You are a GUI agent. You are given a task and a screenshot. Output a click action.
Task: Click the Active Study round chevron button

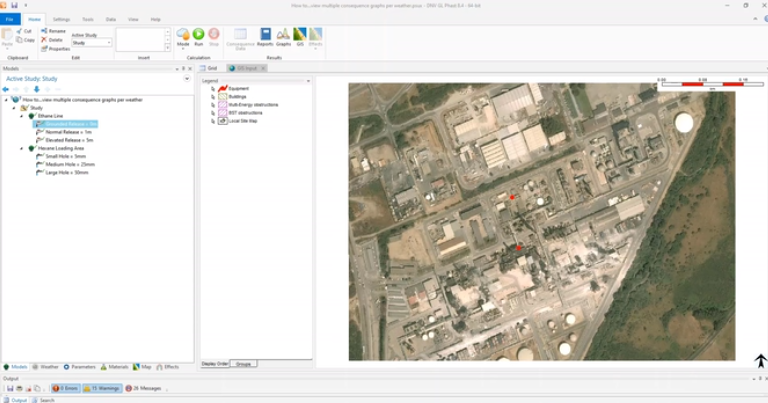187,79
